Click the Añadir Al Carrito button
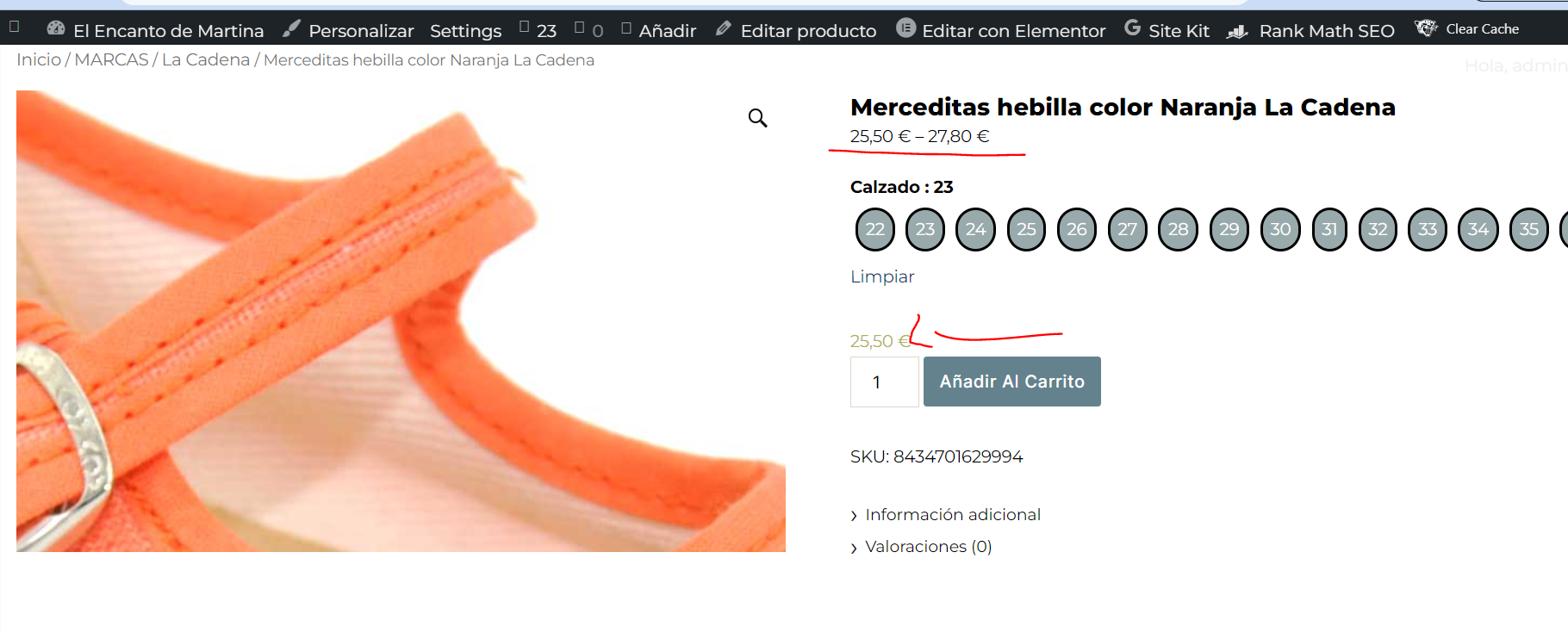Screen dimensions: 1568x633 pyautogui.click(x=1012, y=382)
